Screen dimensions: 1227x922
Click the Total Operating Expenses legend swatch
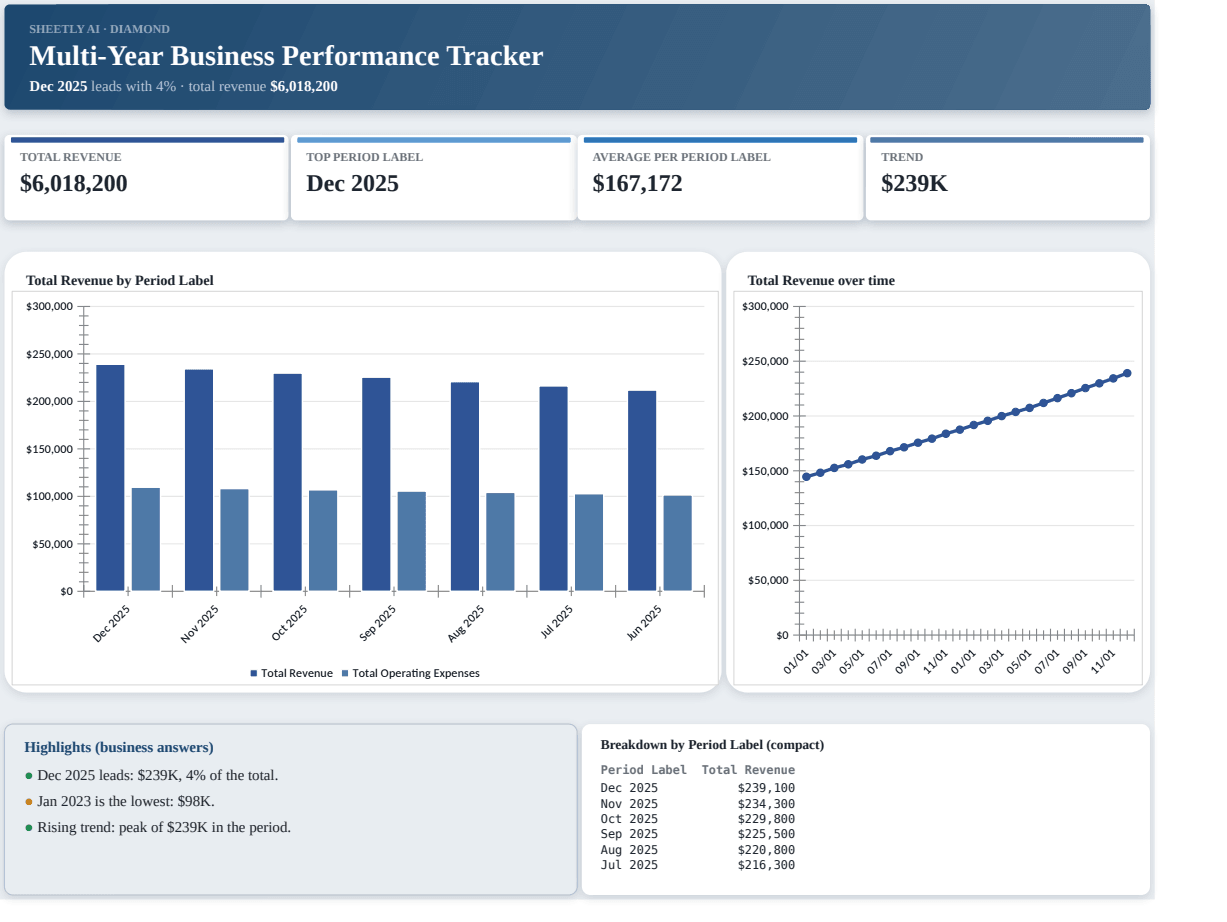coord(346,674)
